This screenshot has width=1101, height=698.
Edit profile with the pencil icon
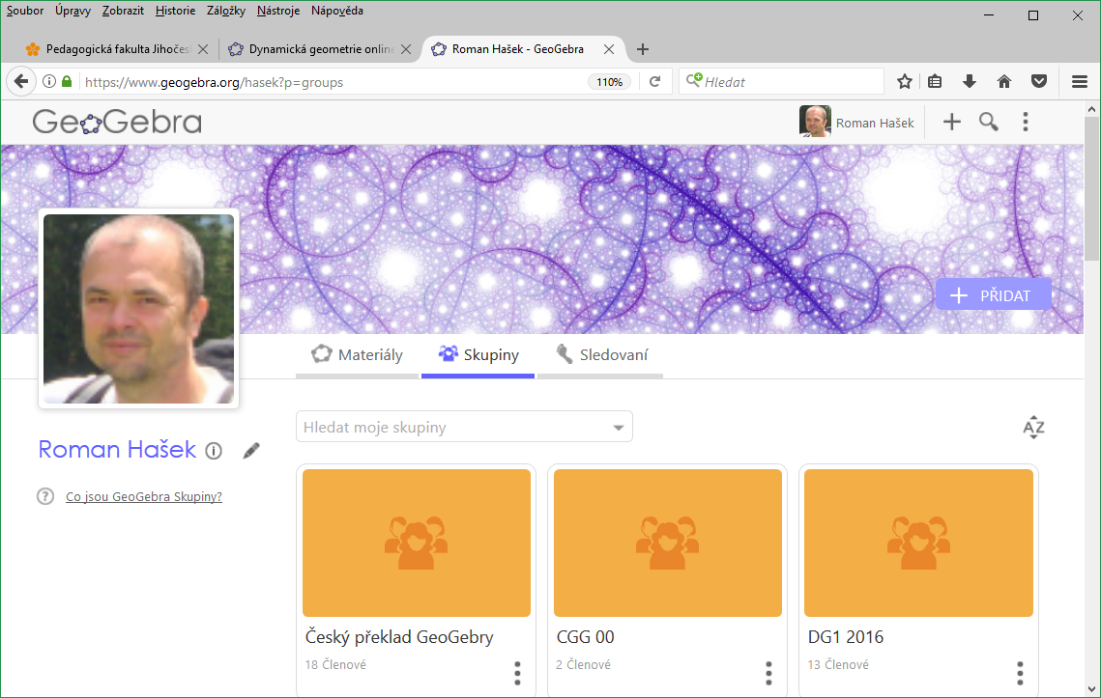(x=251, y=450)
